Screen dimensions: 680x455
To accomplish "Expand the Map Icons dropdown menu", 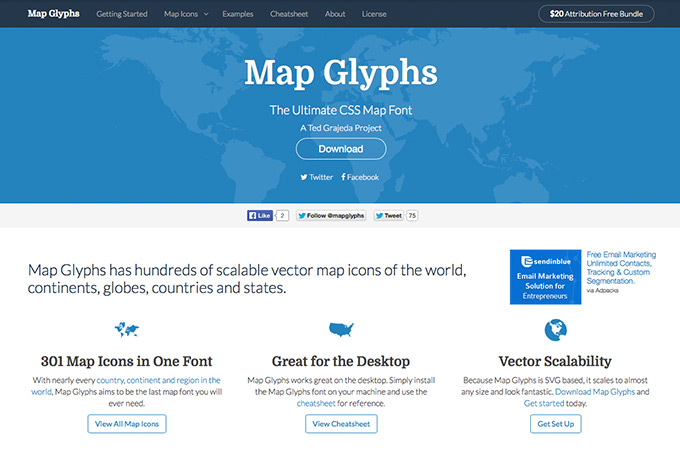I will (186, 14).
